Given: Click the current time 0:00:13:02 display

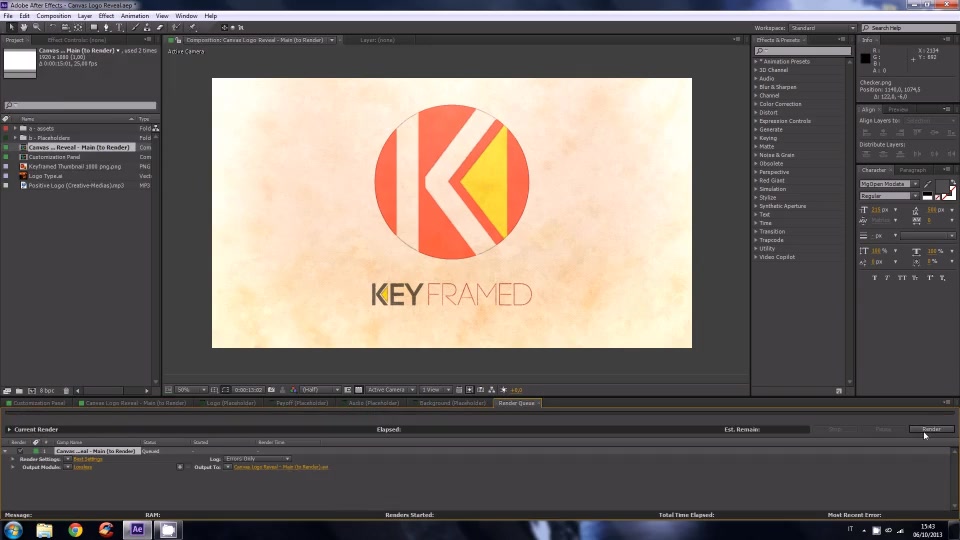Looking at the screenshot, I should tap(248, 390).
